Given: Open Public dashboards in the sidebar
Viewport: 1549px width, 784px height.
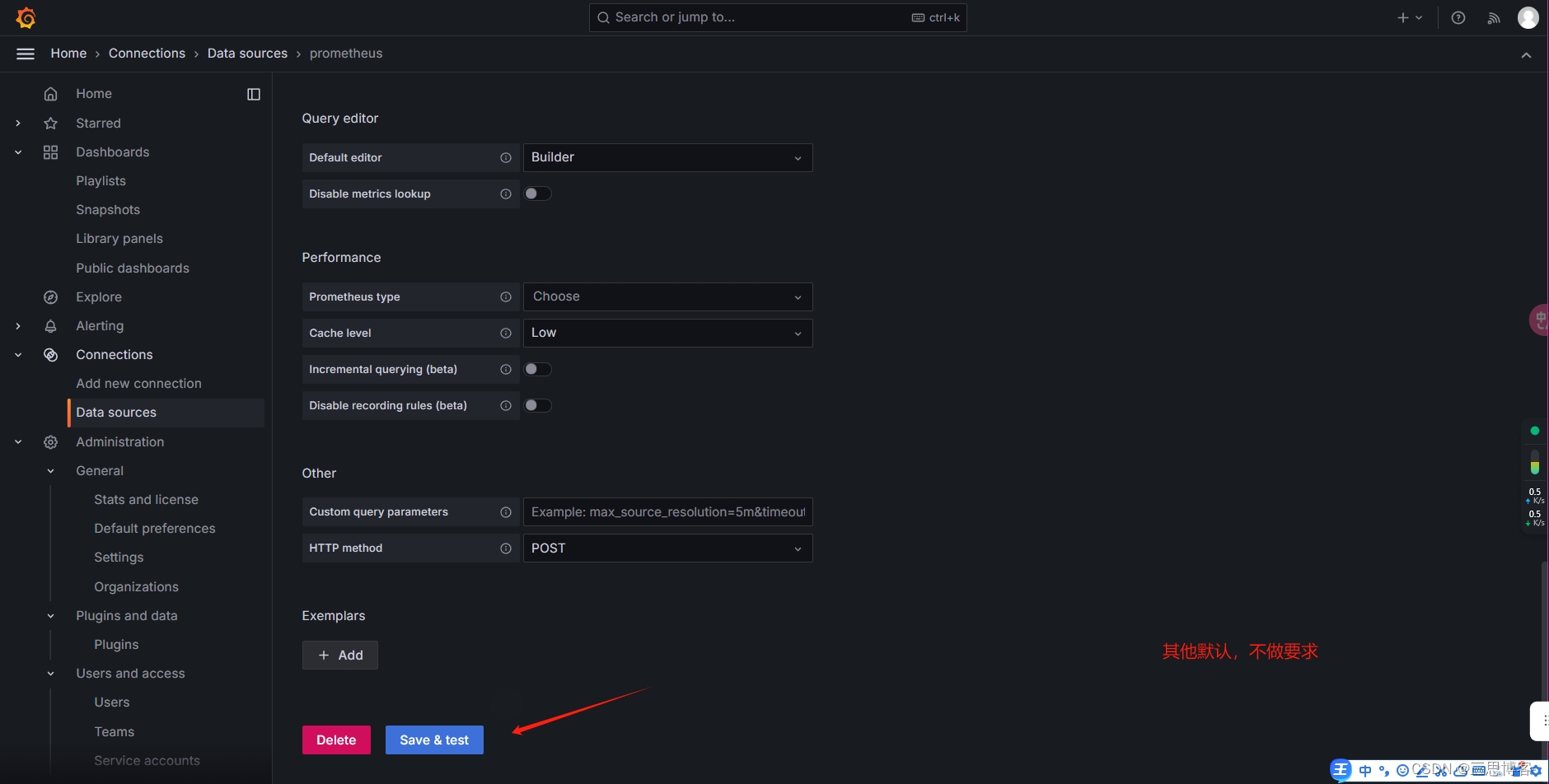Looking at the screenshot, I should pos(133,268).
